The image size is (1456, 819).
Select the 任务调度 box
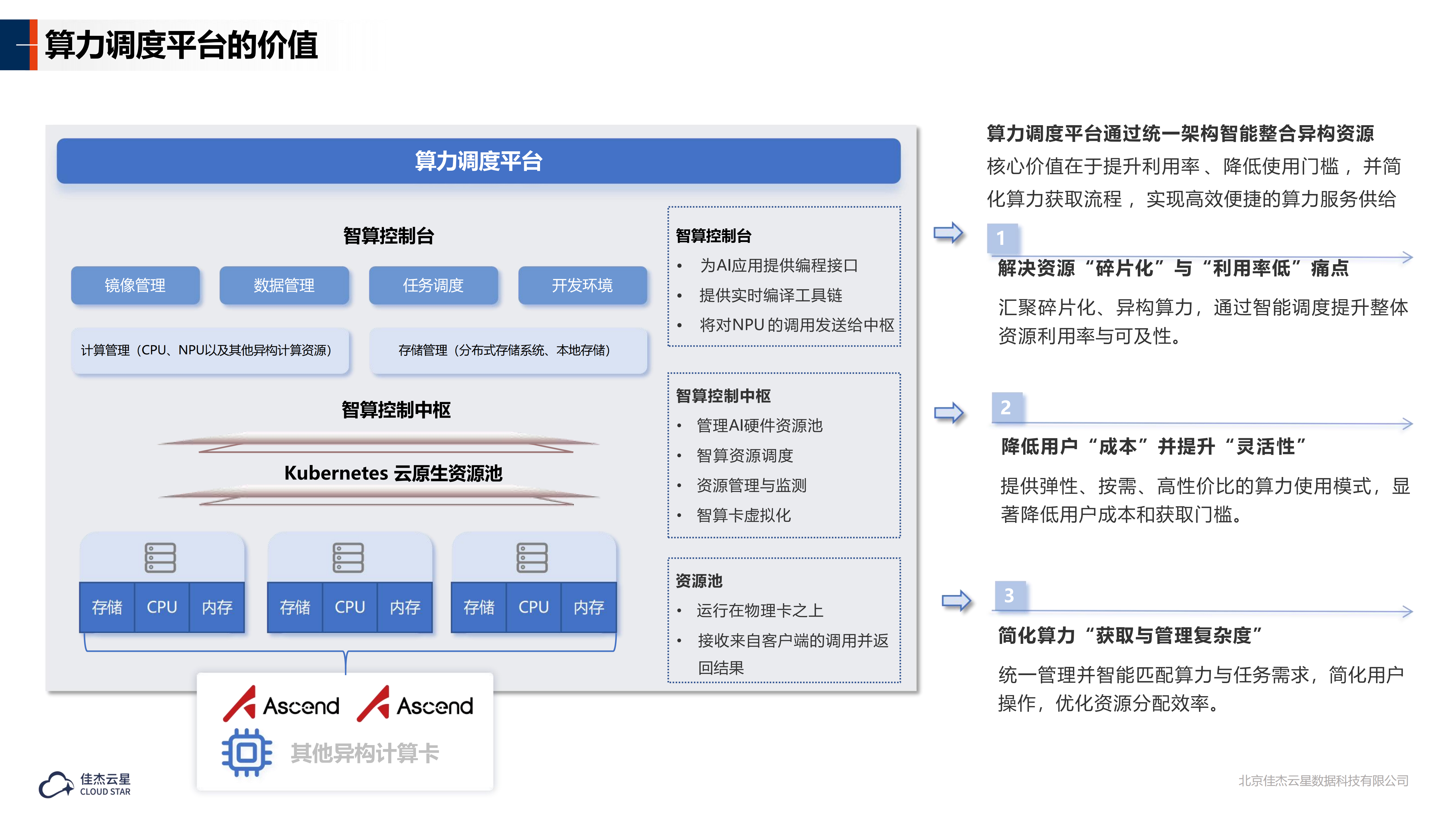(x=433, y=286)
